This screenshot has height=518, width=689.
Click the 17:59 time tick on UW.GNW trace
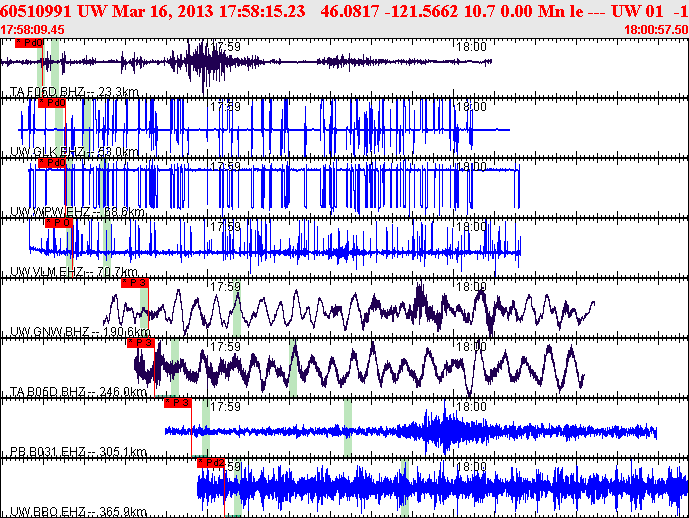point(225,286)
